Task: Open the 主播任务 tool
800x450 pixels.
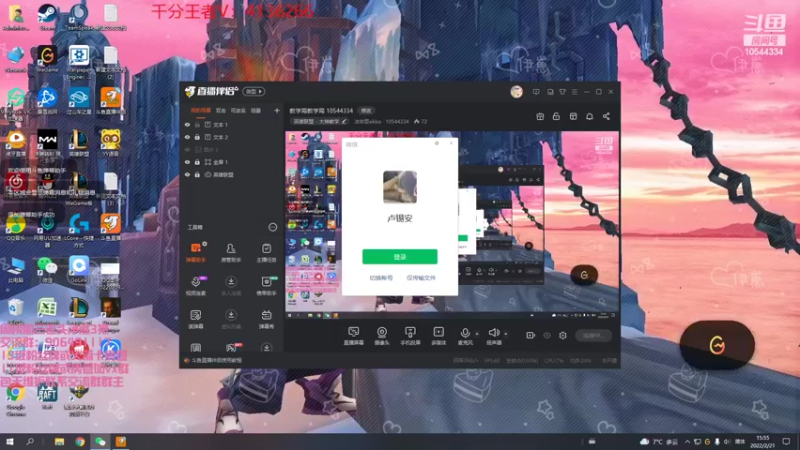Action: (x=266, y=252)
